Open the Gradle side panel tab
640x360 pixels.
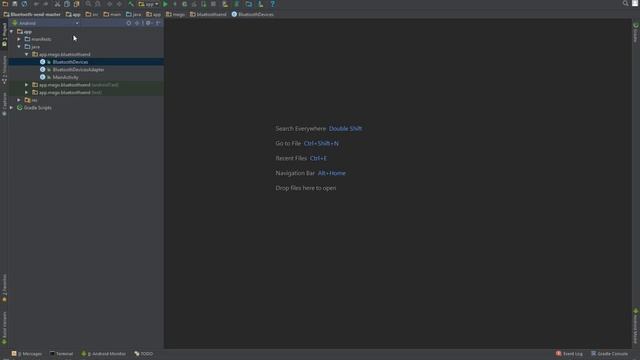pos(636,33)
